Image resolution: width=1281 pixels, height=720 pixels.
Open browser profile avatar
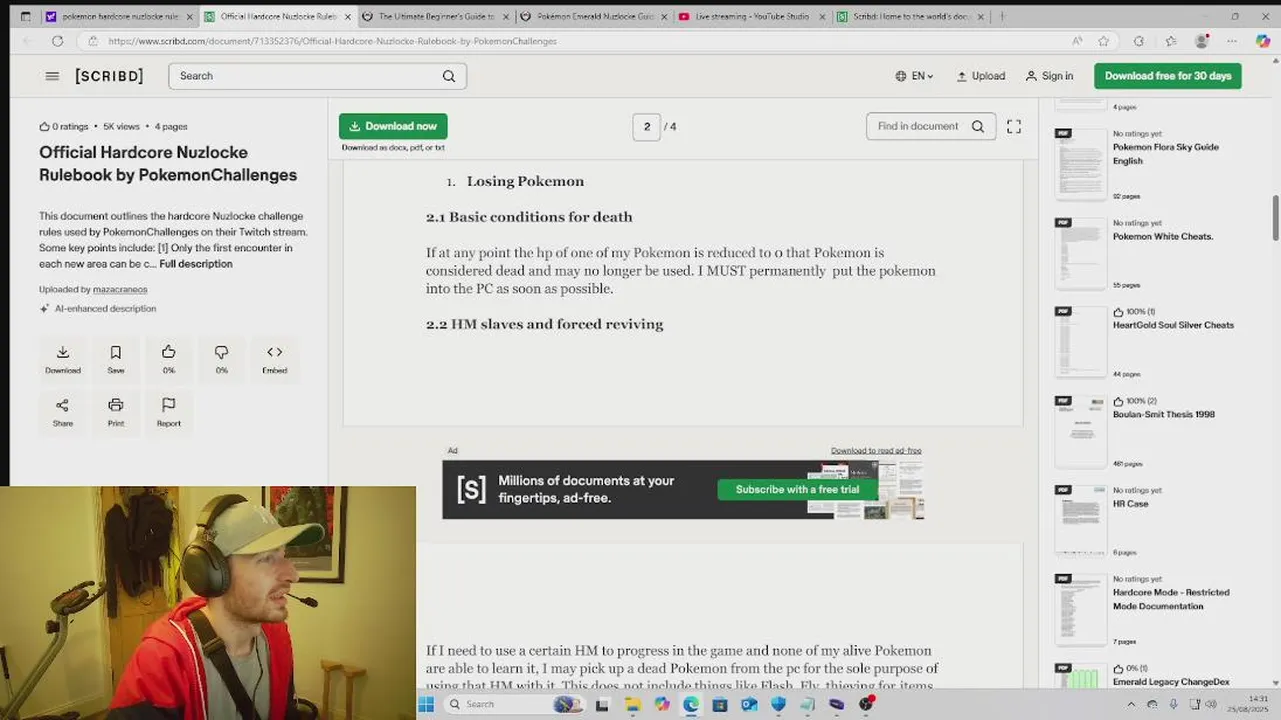1202,41
